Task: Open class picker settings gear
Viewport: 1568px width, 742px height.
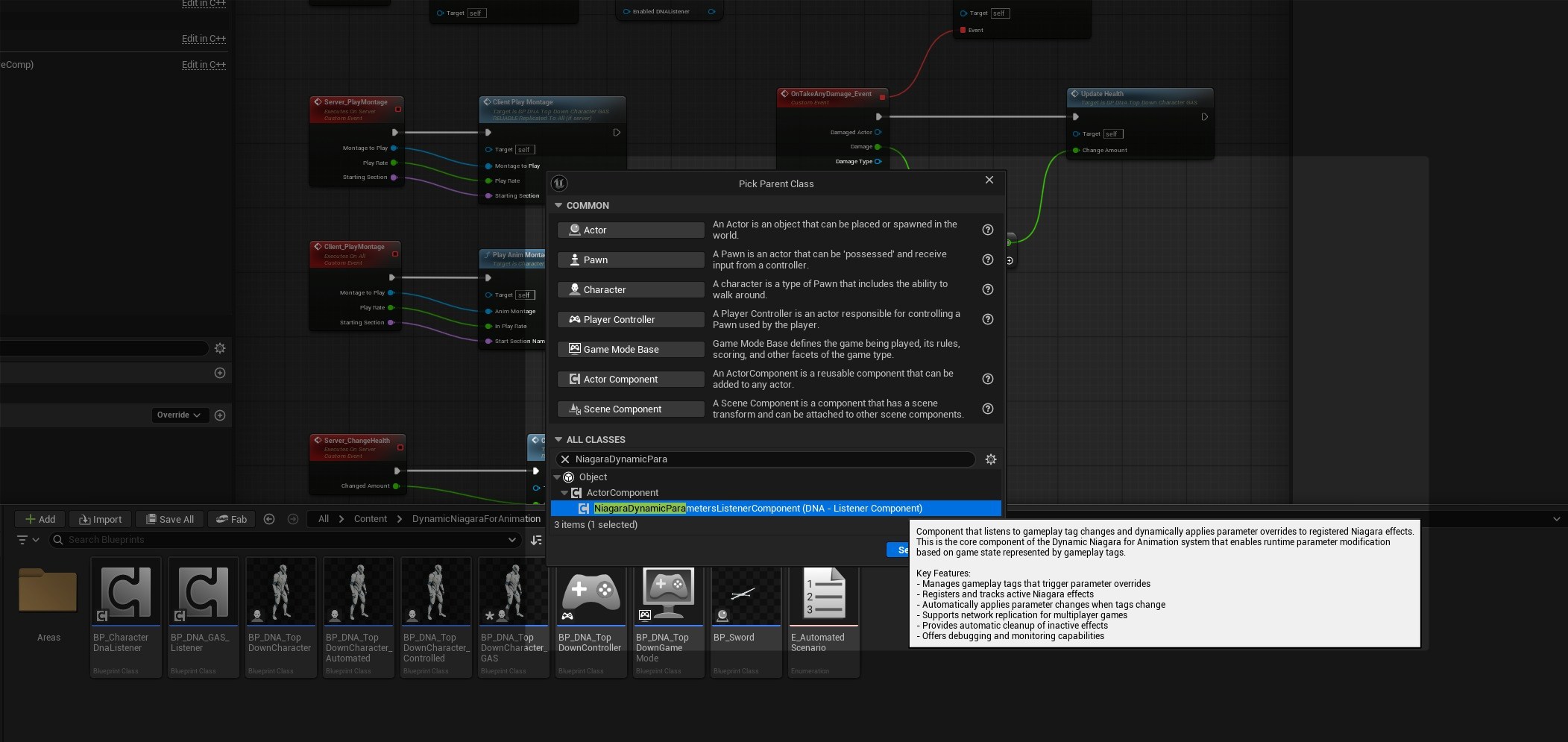Action: [990, 459]
